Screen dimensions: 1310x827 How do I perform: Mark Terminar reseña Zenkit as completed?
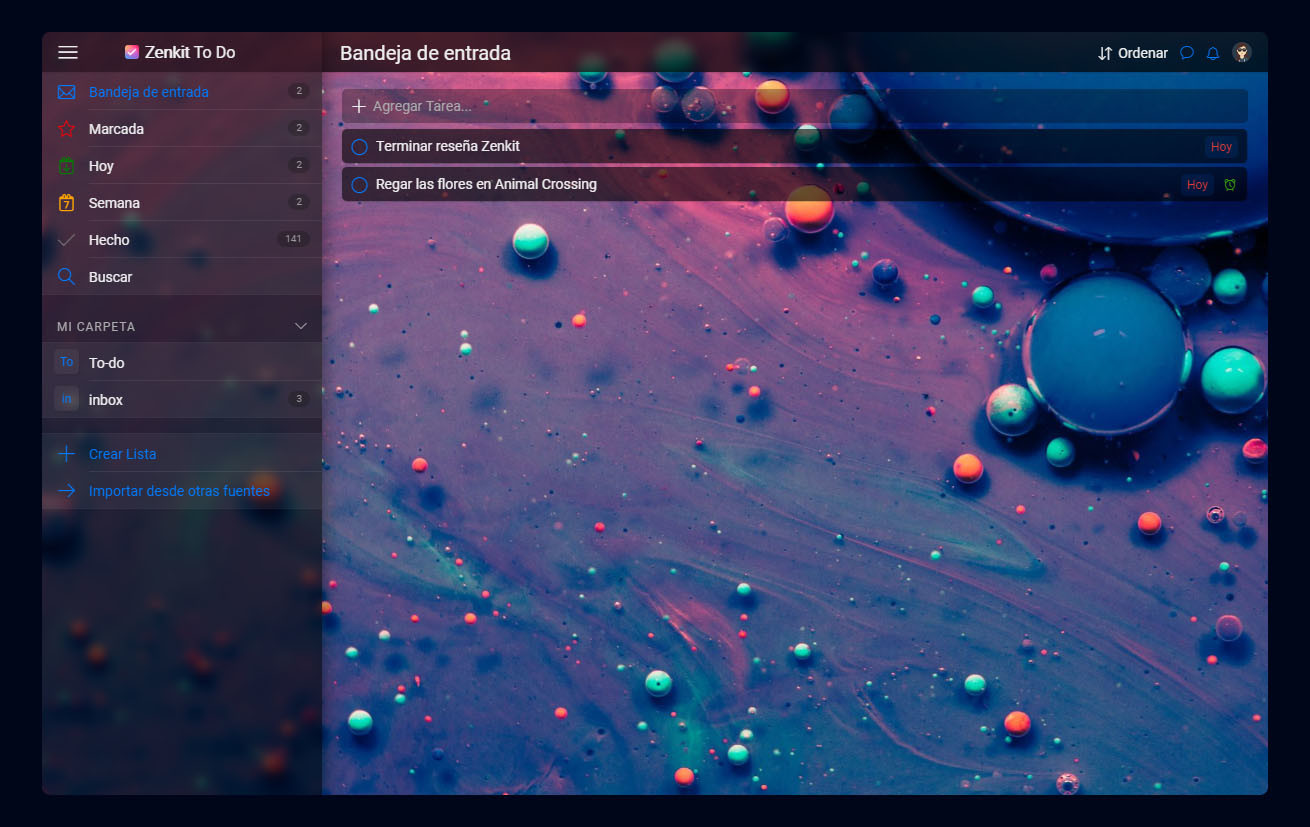point(358,146)
